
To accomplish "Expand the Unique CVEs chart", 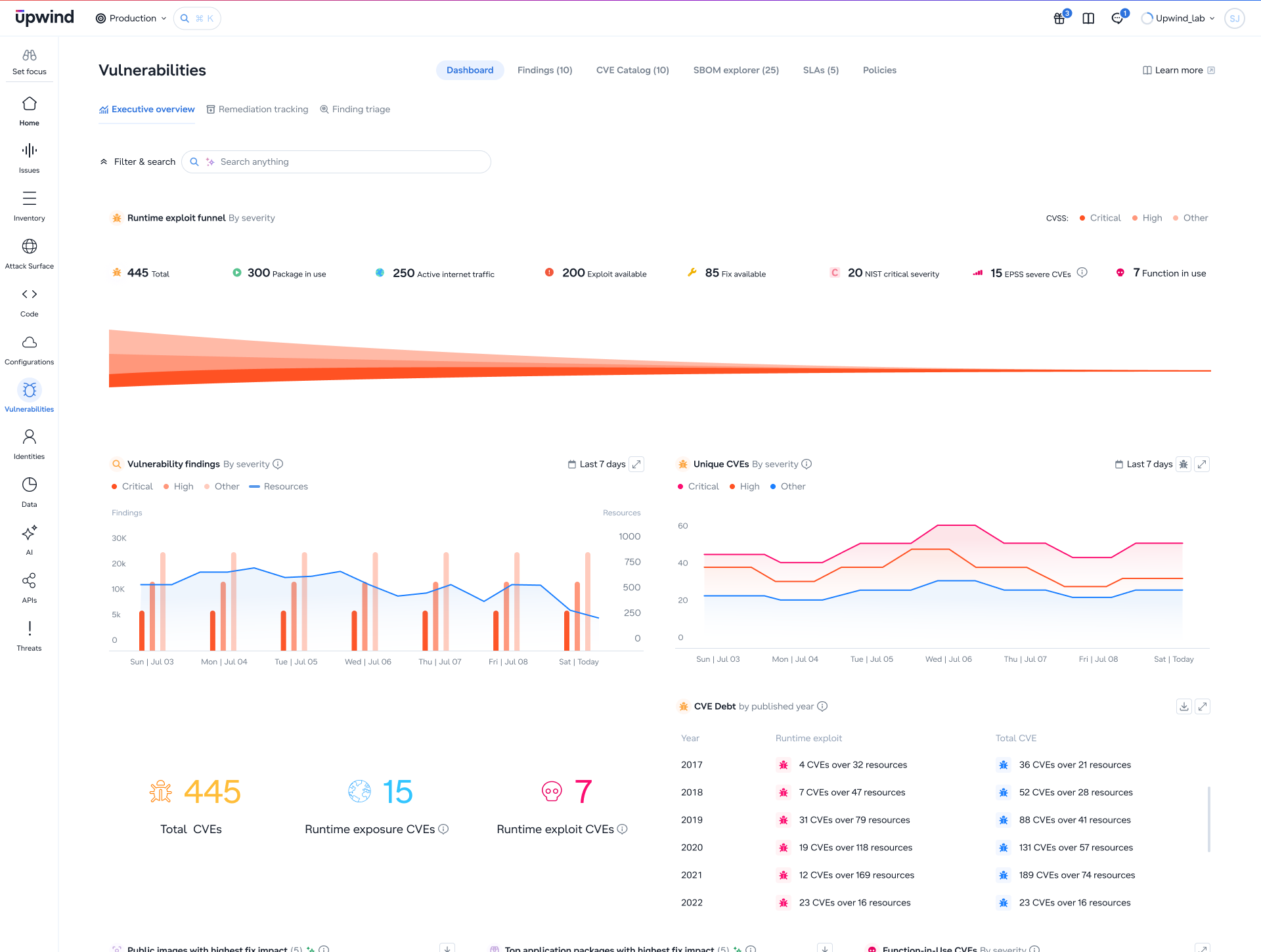I will click(x=1202, y=464).
